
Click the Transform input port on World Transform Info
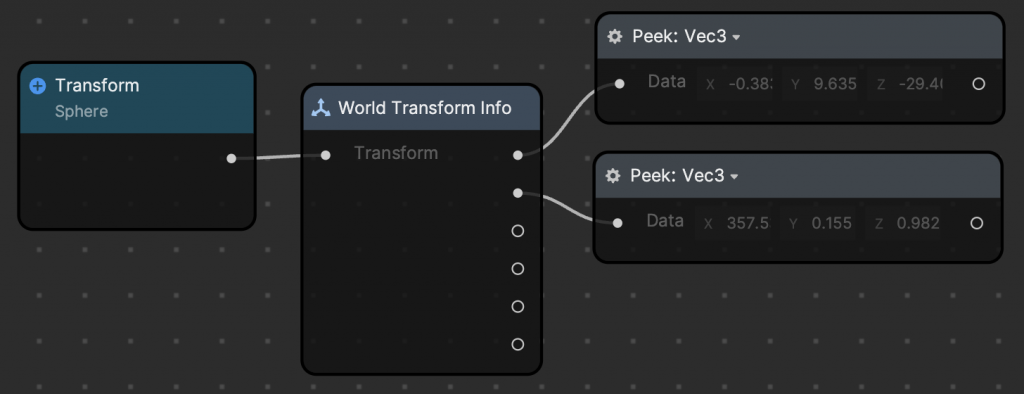click(325, 155)
